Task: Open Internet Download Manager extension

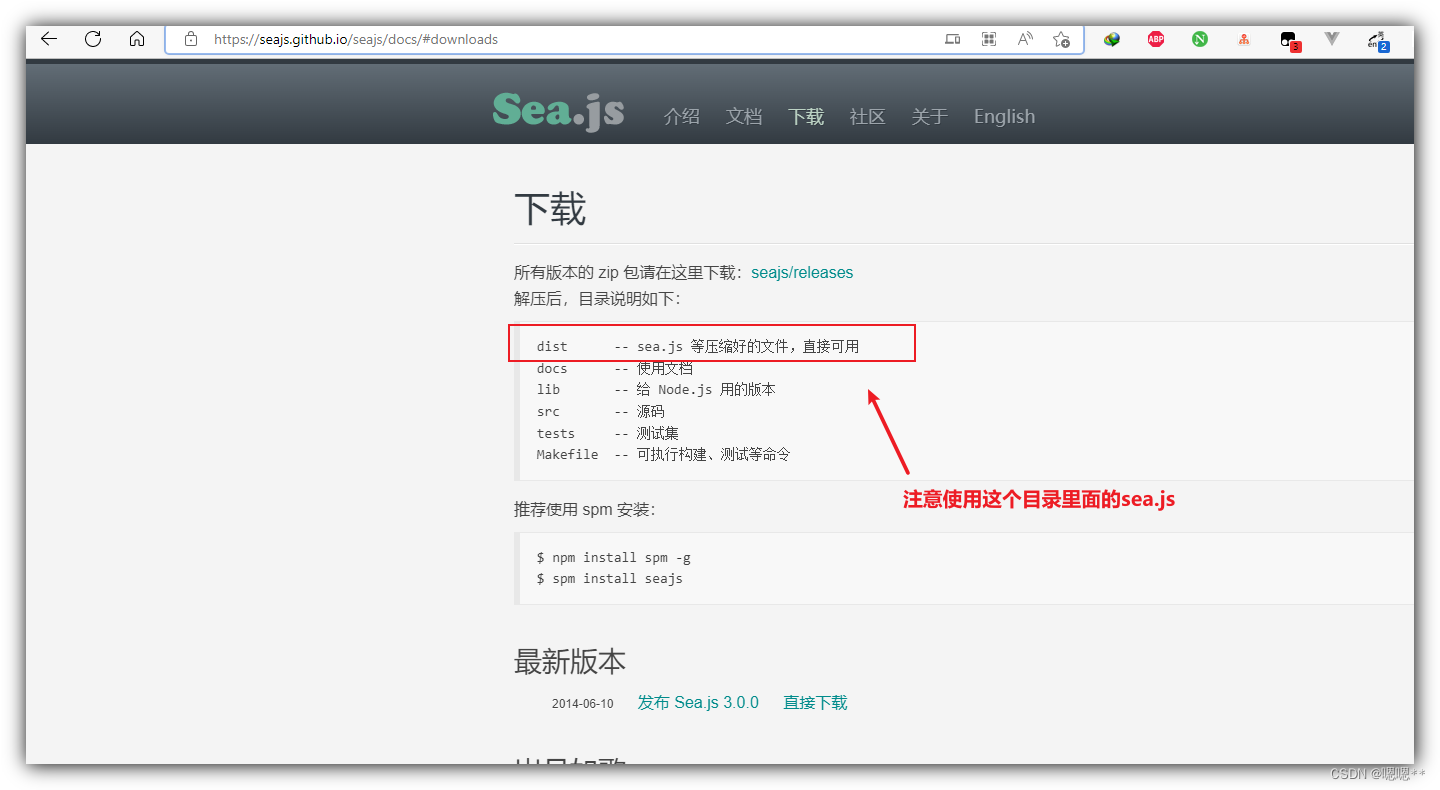Action: 1112,39
